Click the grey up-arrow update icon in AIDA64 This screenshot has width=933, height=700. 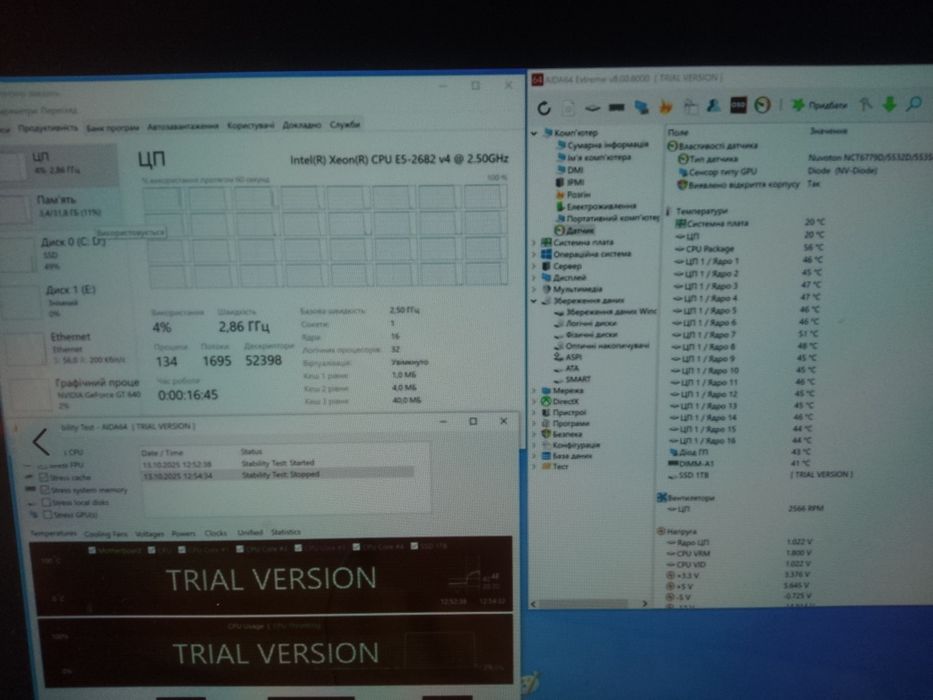click(866, 105)
